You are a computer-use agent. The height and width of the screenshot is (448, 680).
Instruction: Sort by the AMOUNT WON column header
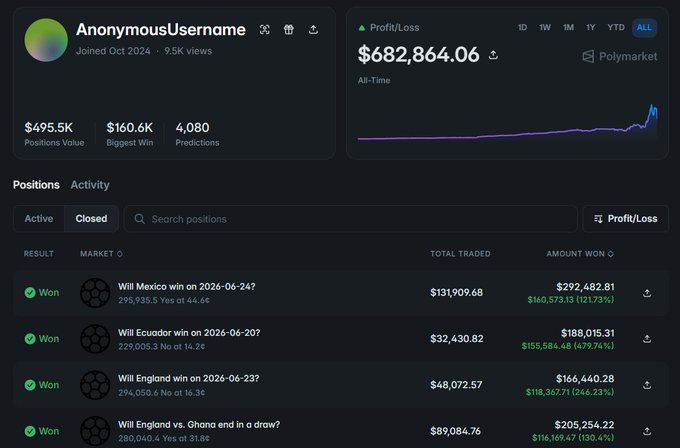point(580,254)
